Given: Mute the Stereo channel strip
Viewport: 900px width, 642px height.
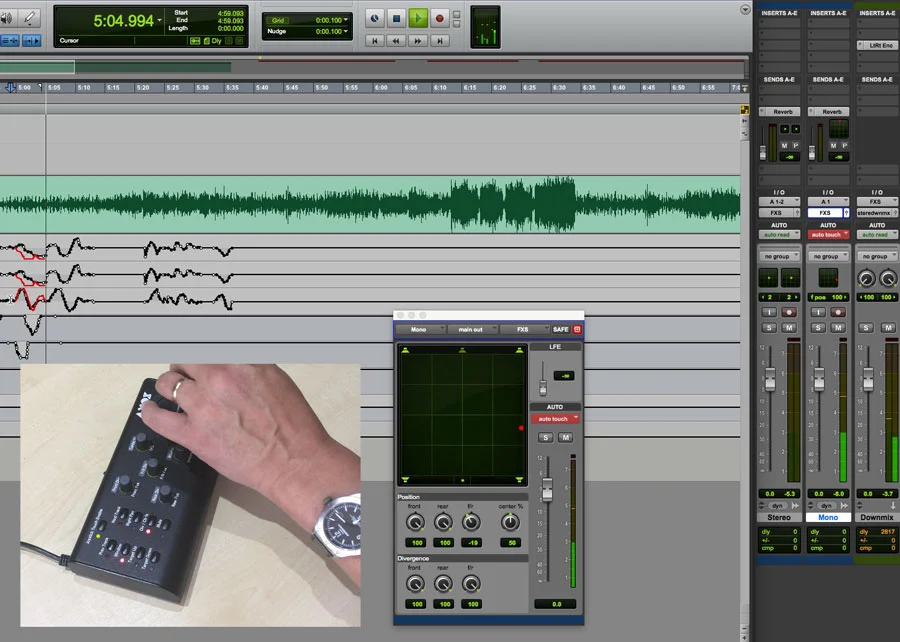Looking at the screenshot, I should pyautogui.click(x=789, y=325).
